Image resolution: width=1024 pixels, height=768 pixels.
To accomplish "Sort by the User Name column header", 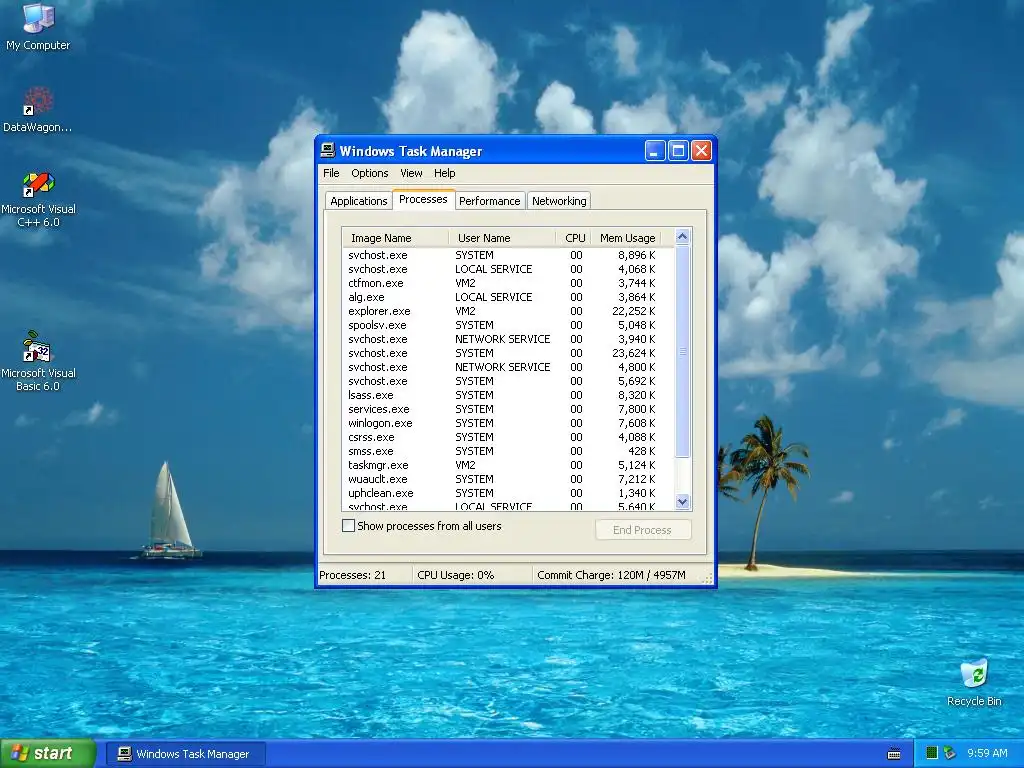I will point(502,238).
